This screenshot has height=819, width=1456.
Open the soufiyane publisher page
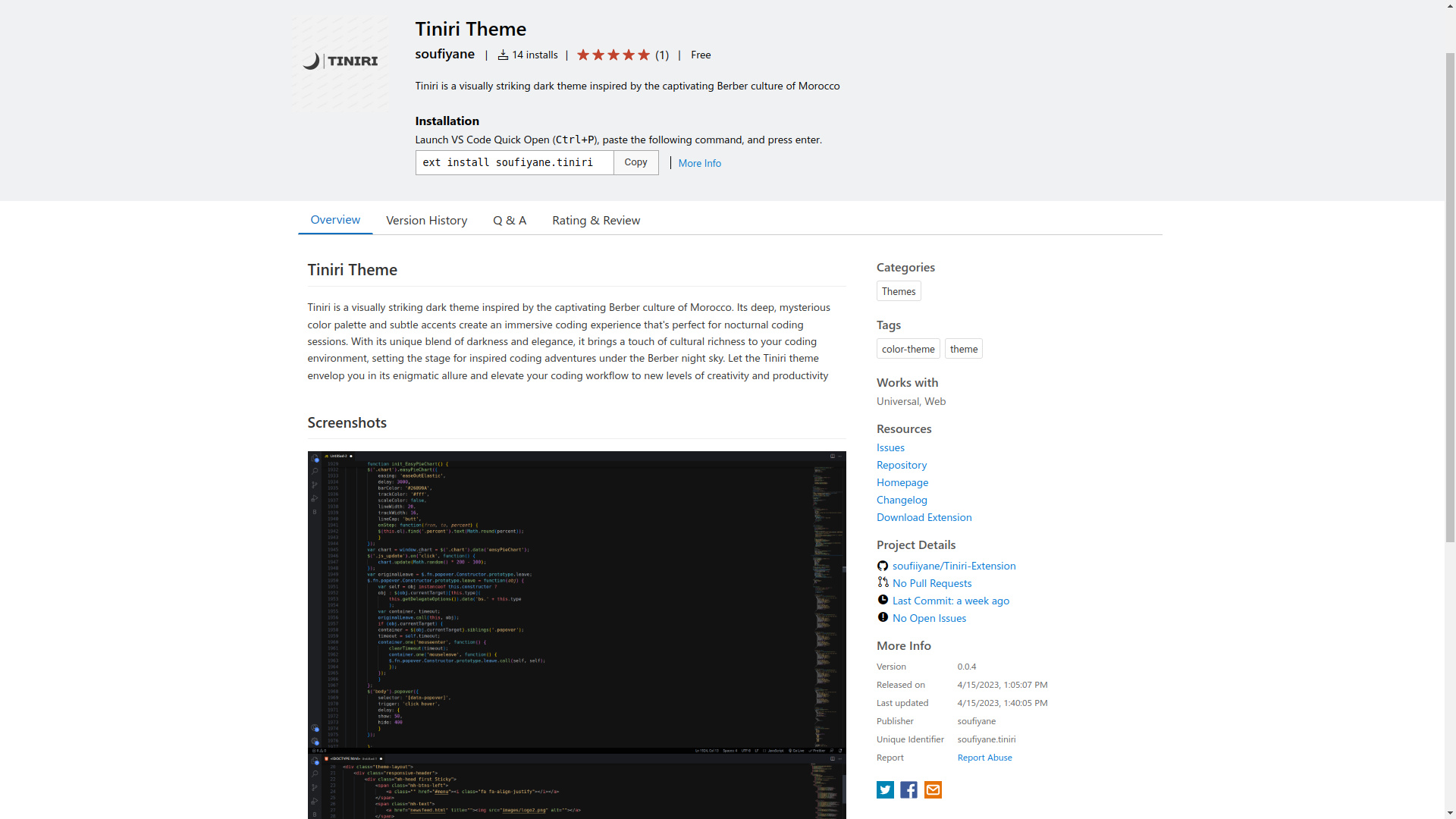click(444, 54)
